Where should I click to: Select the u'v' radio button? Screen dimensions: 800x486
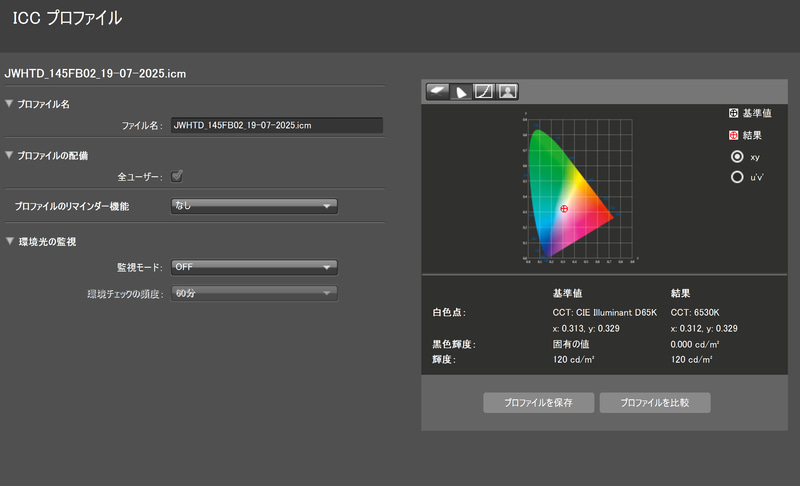click(x=737, y=177)
